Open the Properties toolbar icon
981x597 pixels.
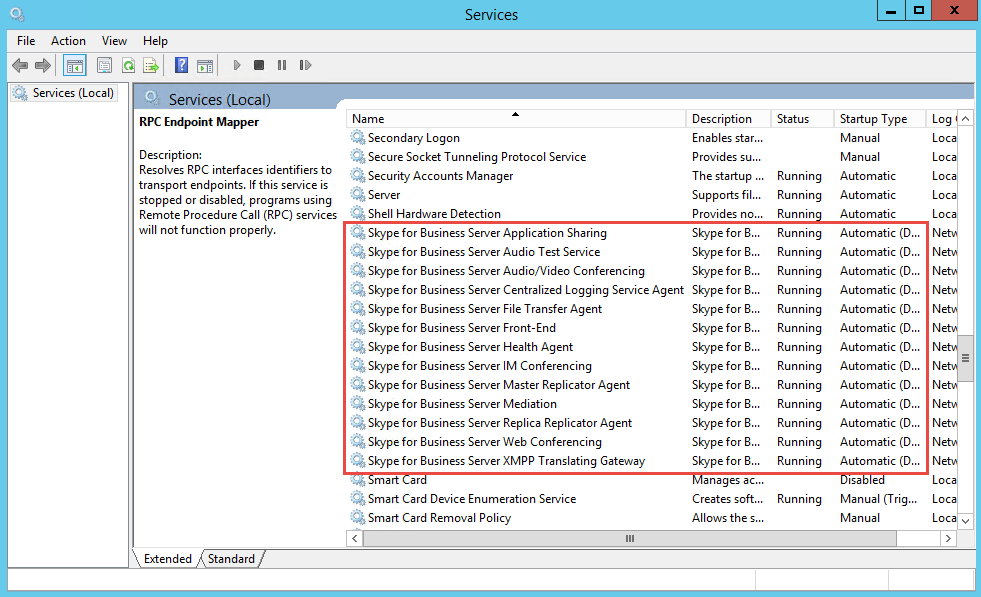pyautogui.click(x=104, y=65)
